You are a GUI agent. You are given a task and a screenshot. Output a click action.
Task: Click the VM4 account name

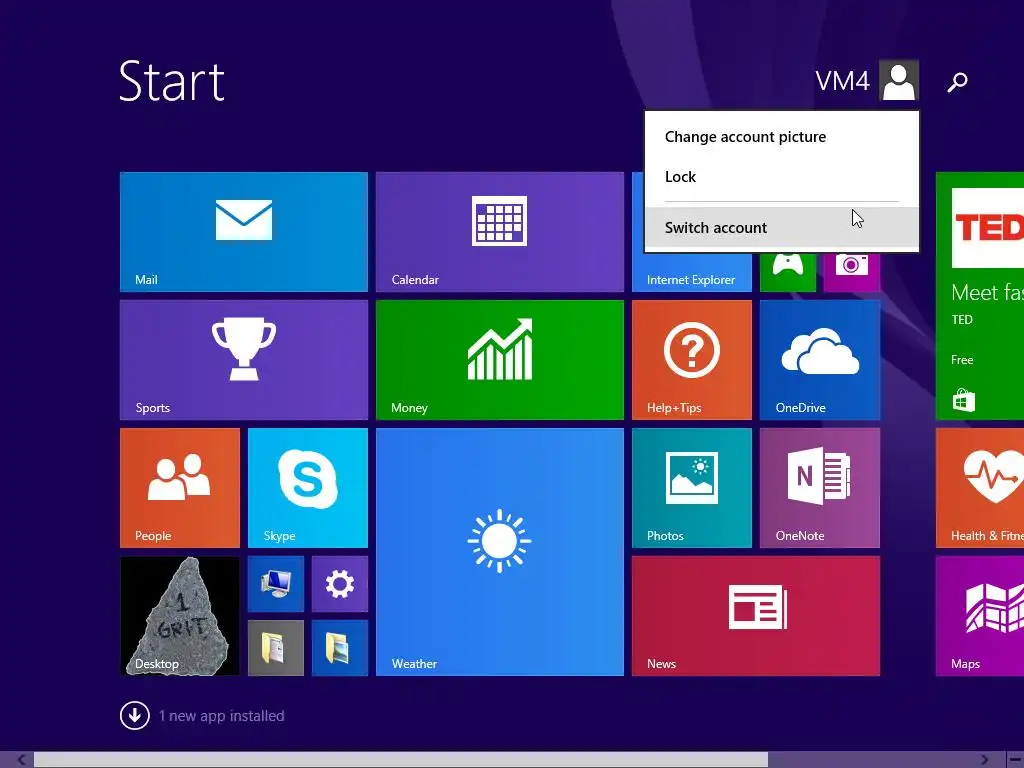click(x=842, y=81)
